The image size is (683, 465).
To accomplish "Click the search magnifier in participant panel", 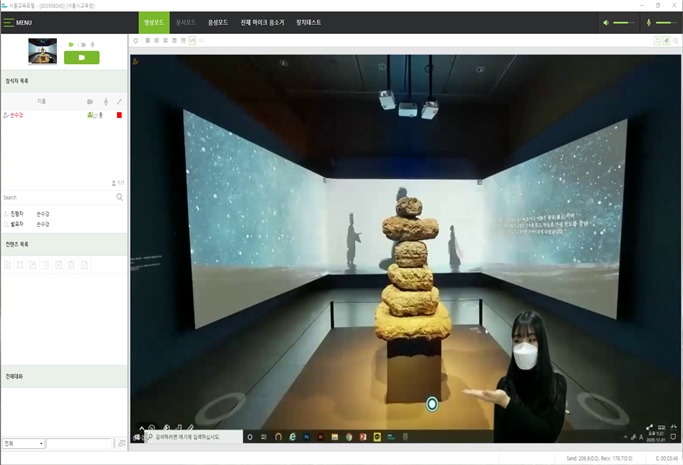I will coord(120,198).
